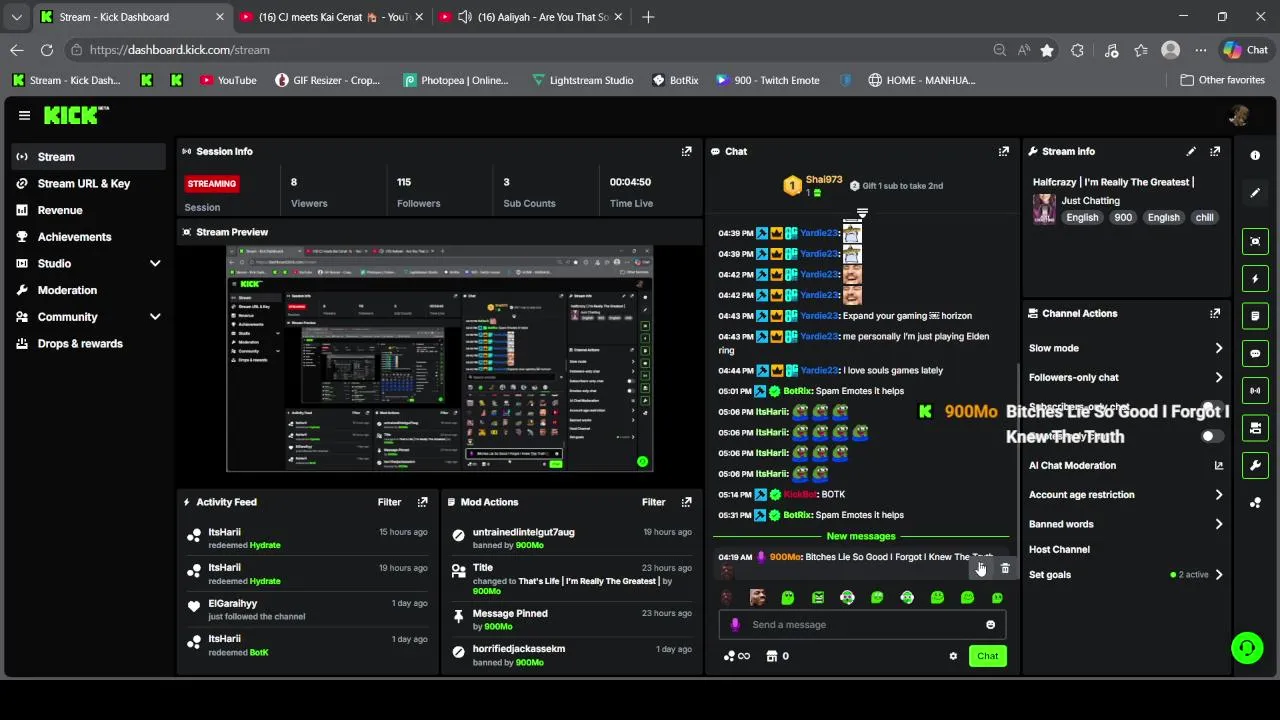Open the green support headset button
The image size is (1280, 720).
1247,647
